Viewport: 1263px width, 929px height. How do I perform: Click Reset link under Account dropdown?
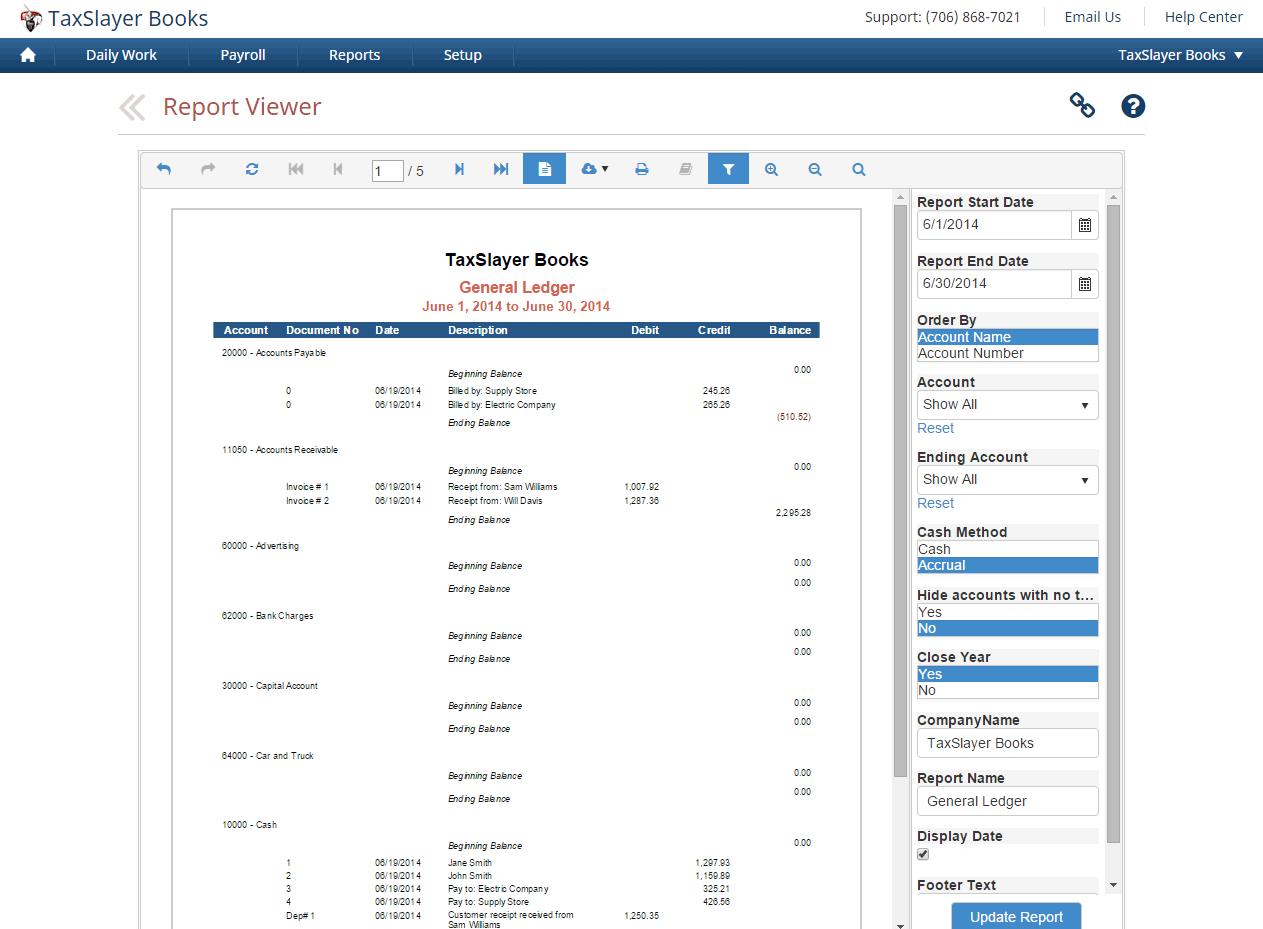click(x=936, y=428)
